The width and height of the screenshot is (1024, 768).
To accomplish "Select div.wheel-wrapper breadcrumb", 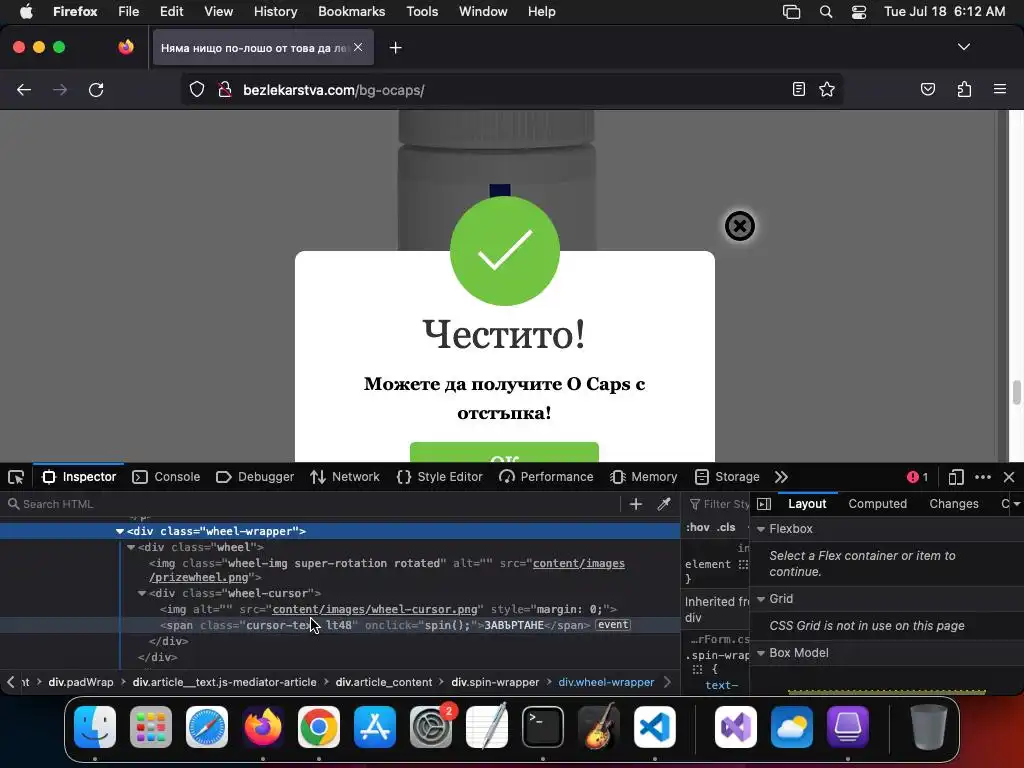I will pyautogui.click(x=606, y=682).
